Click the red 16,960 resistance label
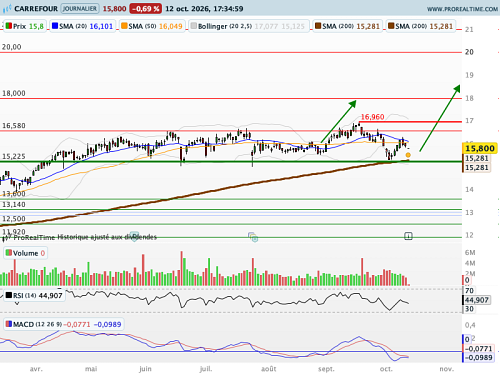 [x=372, y=117]
